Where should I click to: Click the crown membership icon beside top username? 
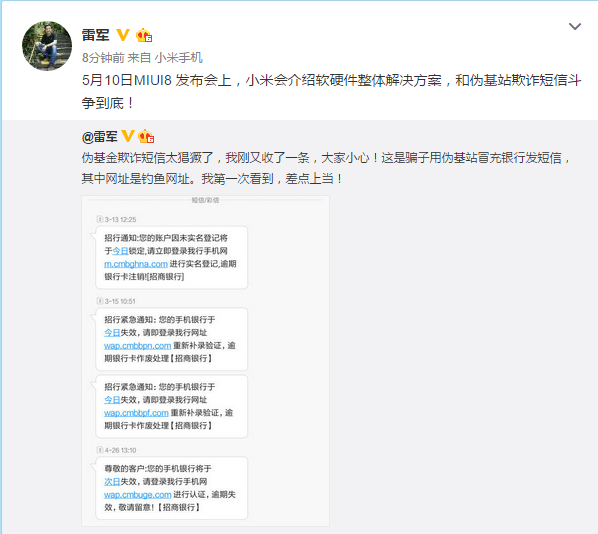coord(144,35)
